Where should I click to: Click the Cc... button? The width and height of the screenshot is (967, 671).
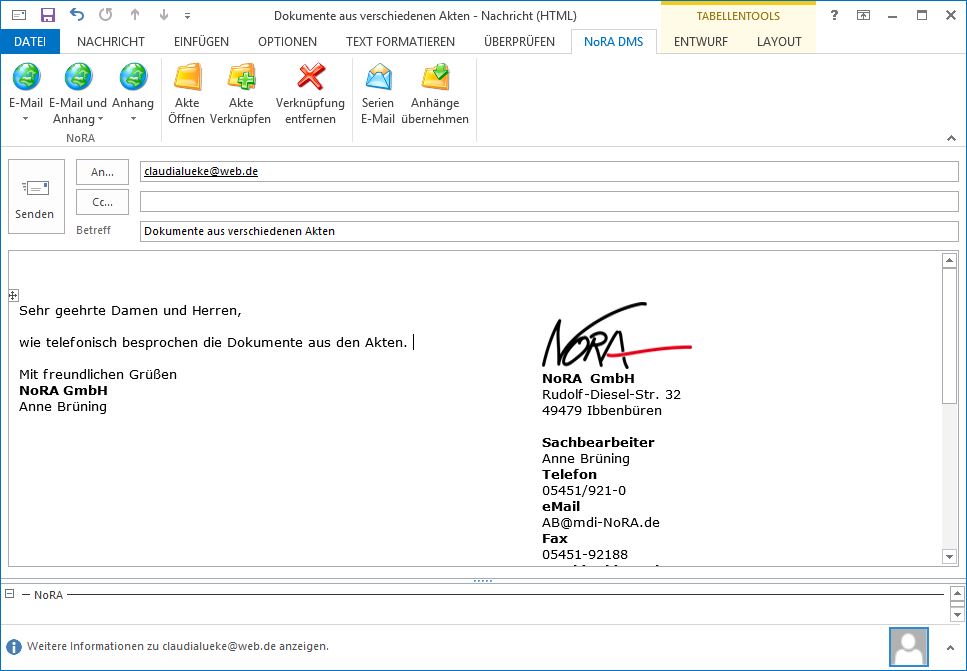[x=102, y=202]
